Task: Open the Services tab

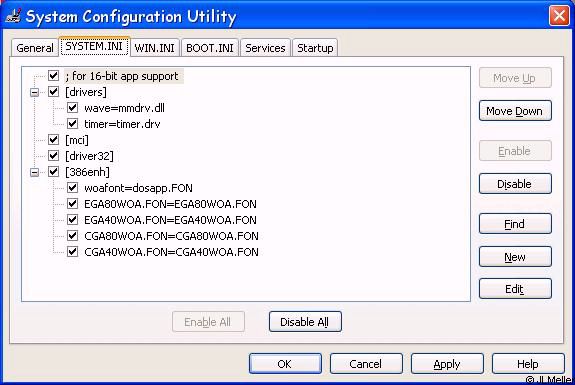Action: (x=265, y=48)
